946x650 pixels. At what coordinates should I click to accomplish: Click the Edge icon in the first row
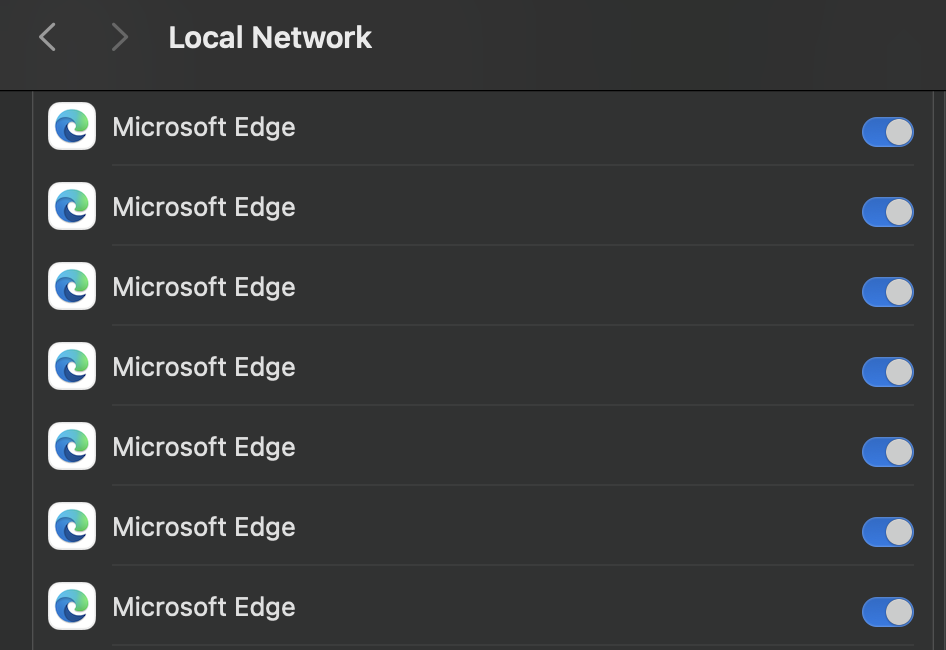tap(72, 127)
